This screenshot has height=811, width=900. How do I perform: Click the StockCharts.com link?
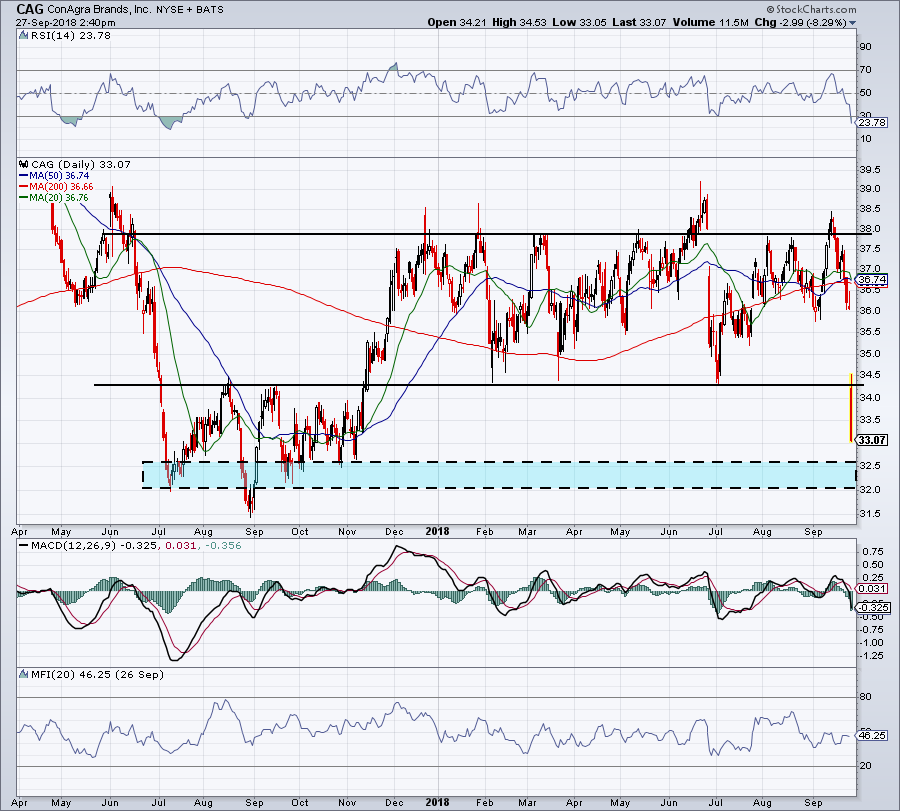[816, 10]
